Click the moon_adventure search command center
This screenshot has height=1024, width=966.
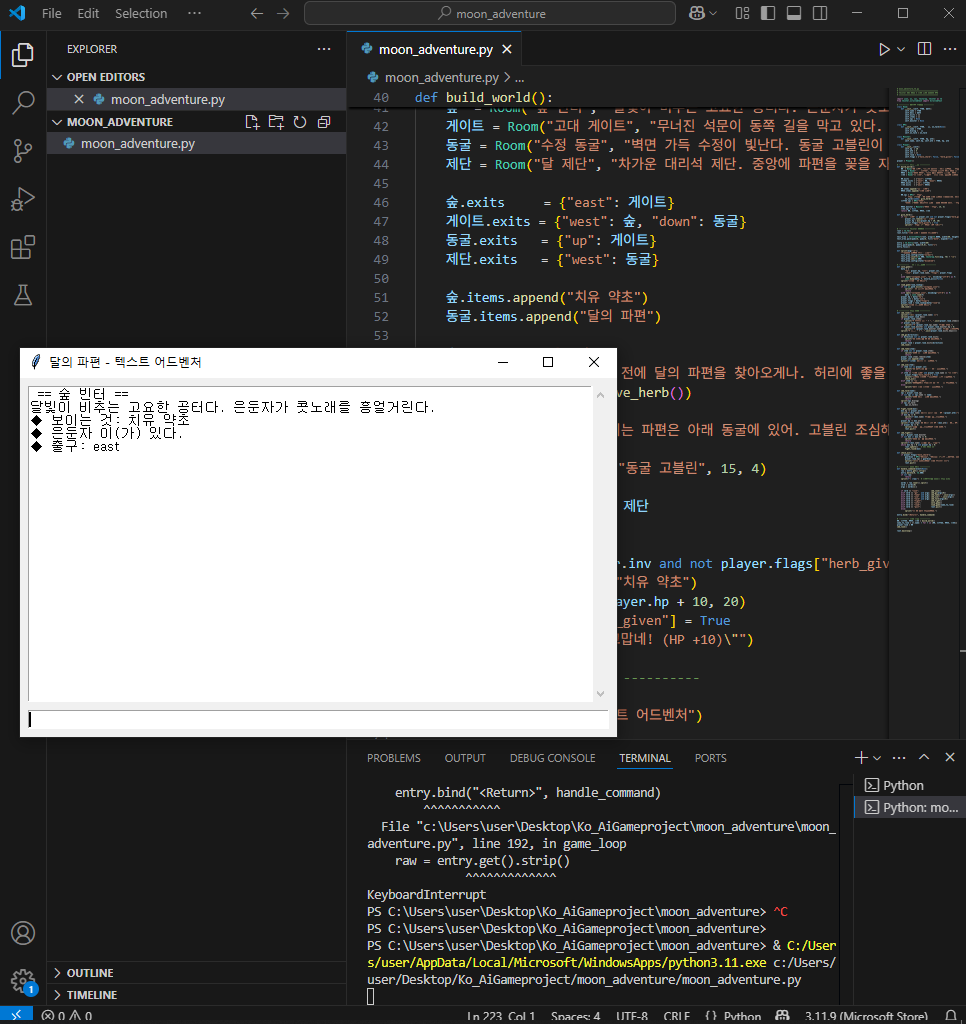(490, 13)
